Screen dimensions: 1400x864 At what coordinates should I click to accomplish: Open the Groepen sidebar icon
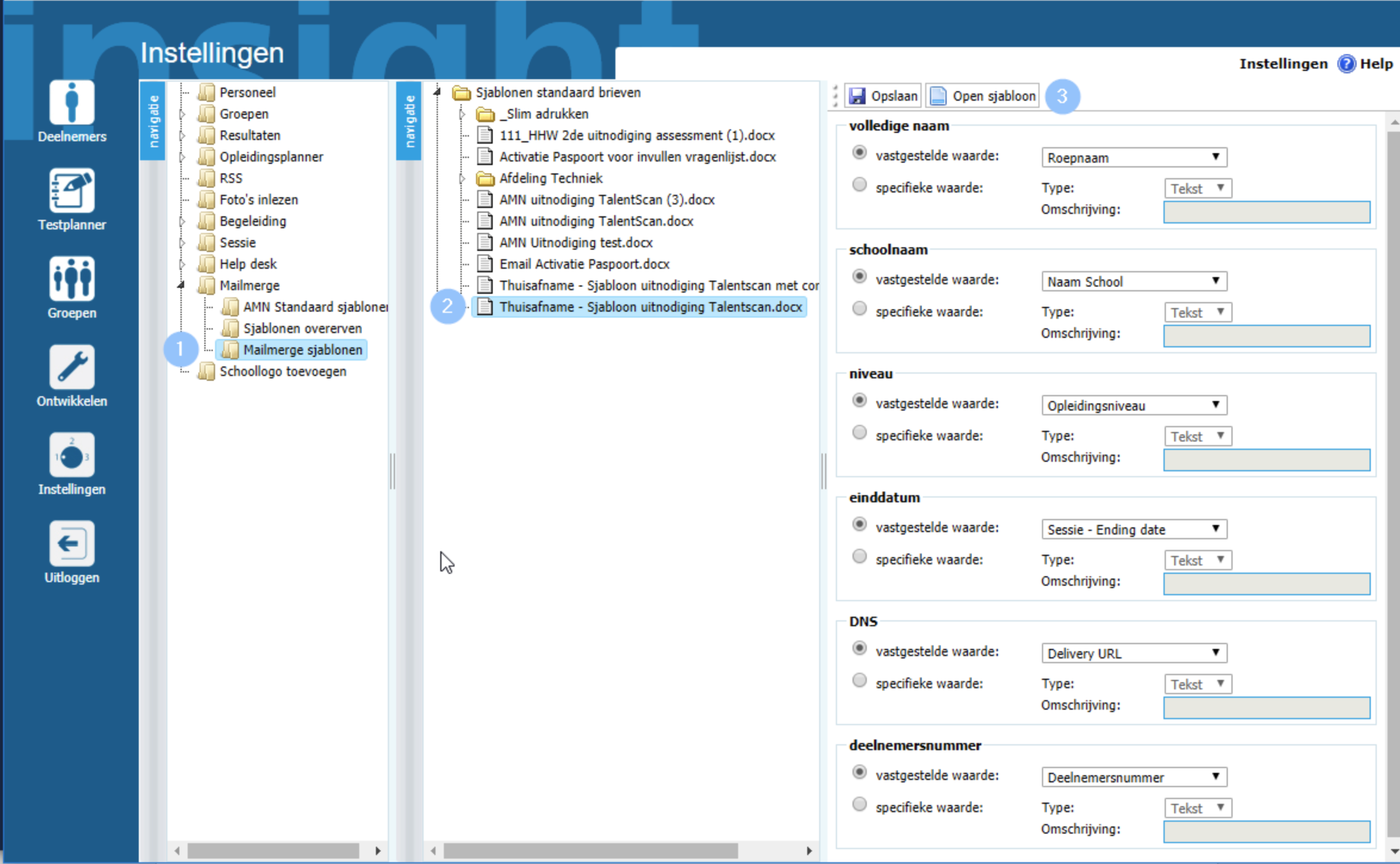click(71, 279)
